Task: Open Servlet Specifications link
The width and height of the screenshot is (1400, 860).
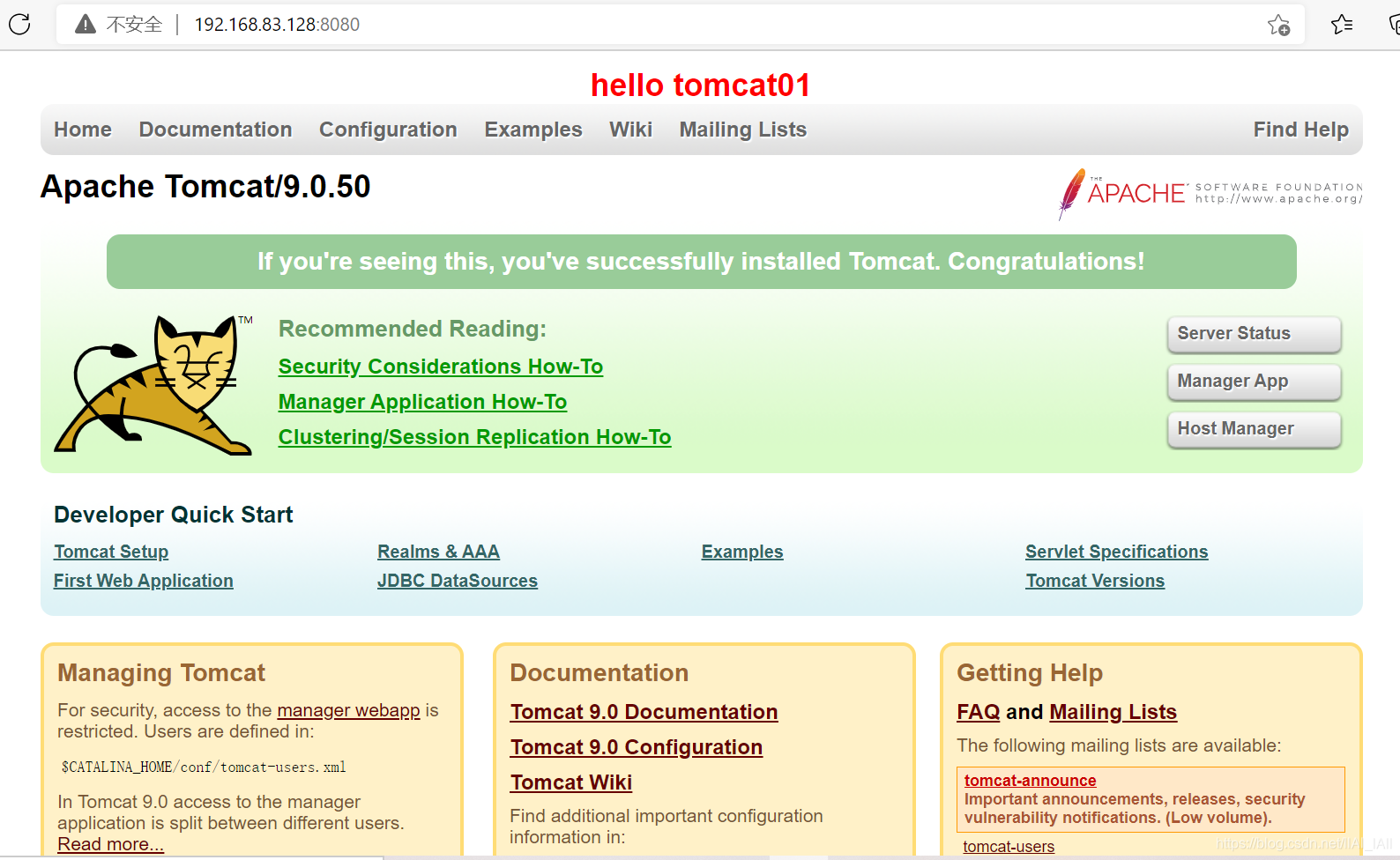Action: [x=1117, y=552]
